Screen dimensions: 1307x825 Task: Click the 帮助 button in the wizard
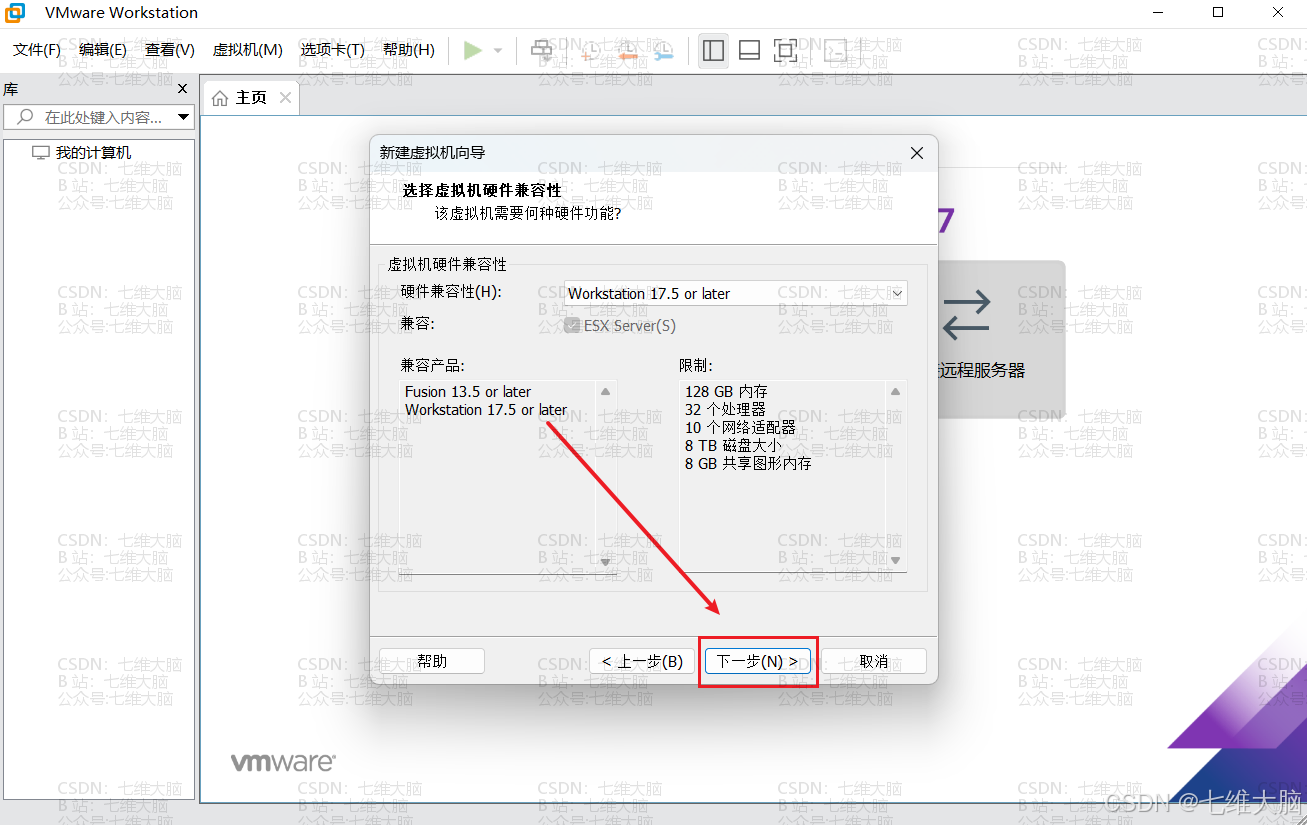(432, 661)
